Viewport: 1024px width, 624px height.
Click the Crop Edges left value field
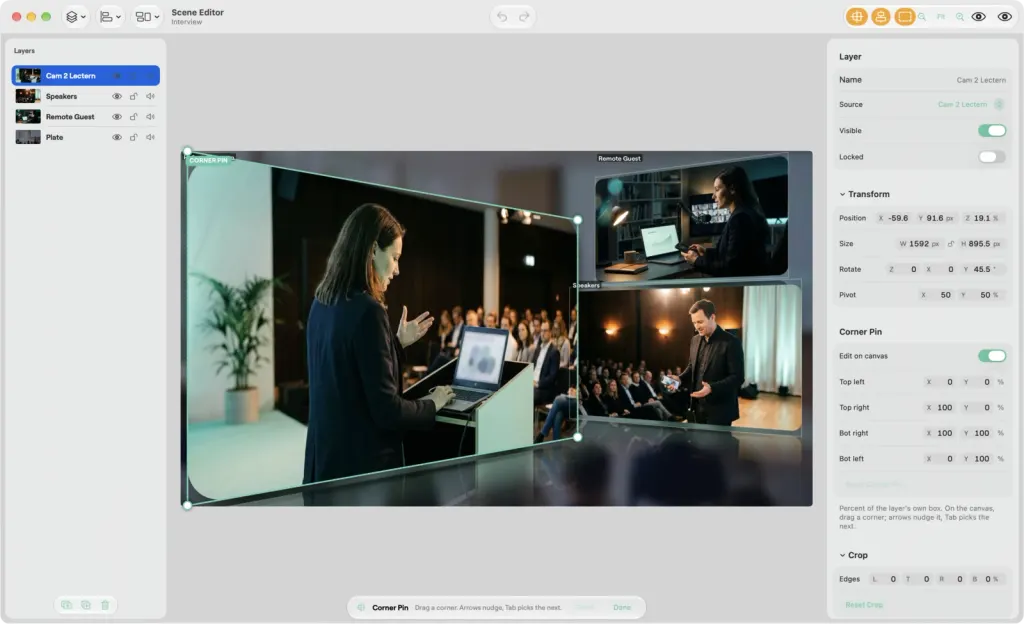click(x=886, y=579)
